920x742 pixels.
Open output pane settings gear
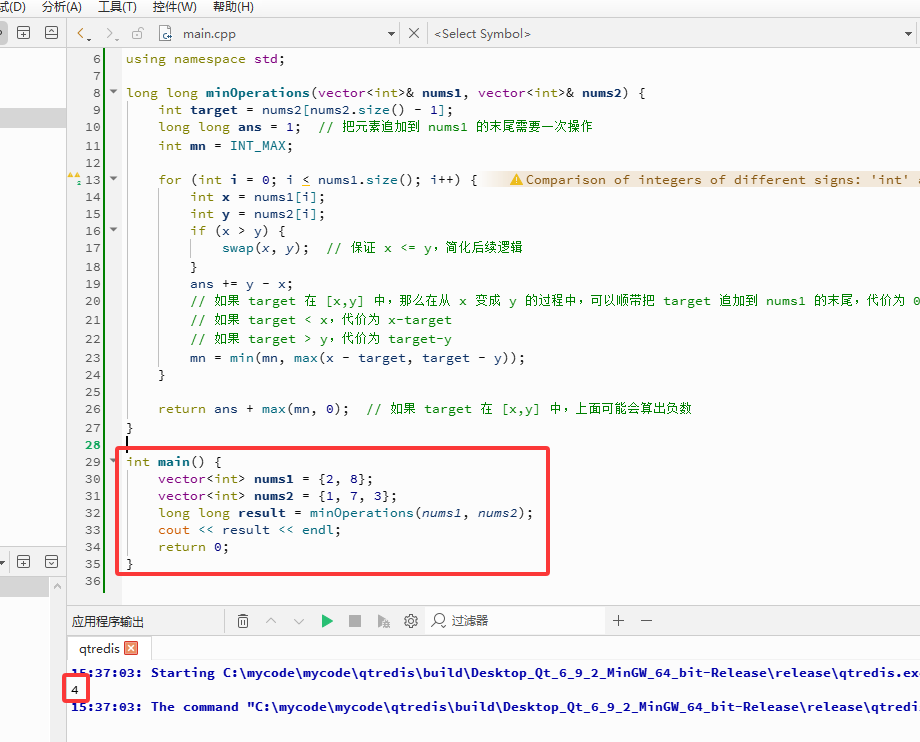(411, 621)
